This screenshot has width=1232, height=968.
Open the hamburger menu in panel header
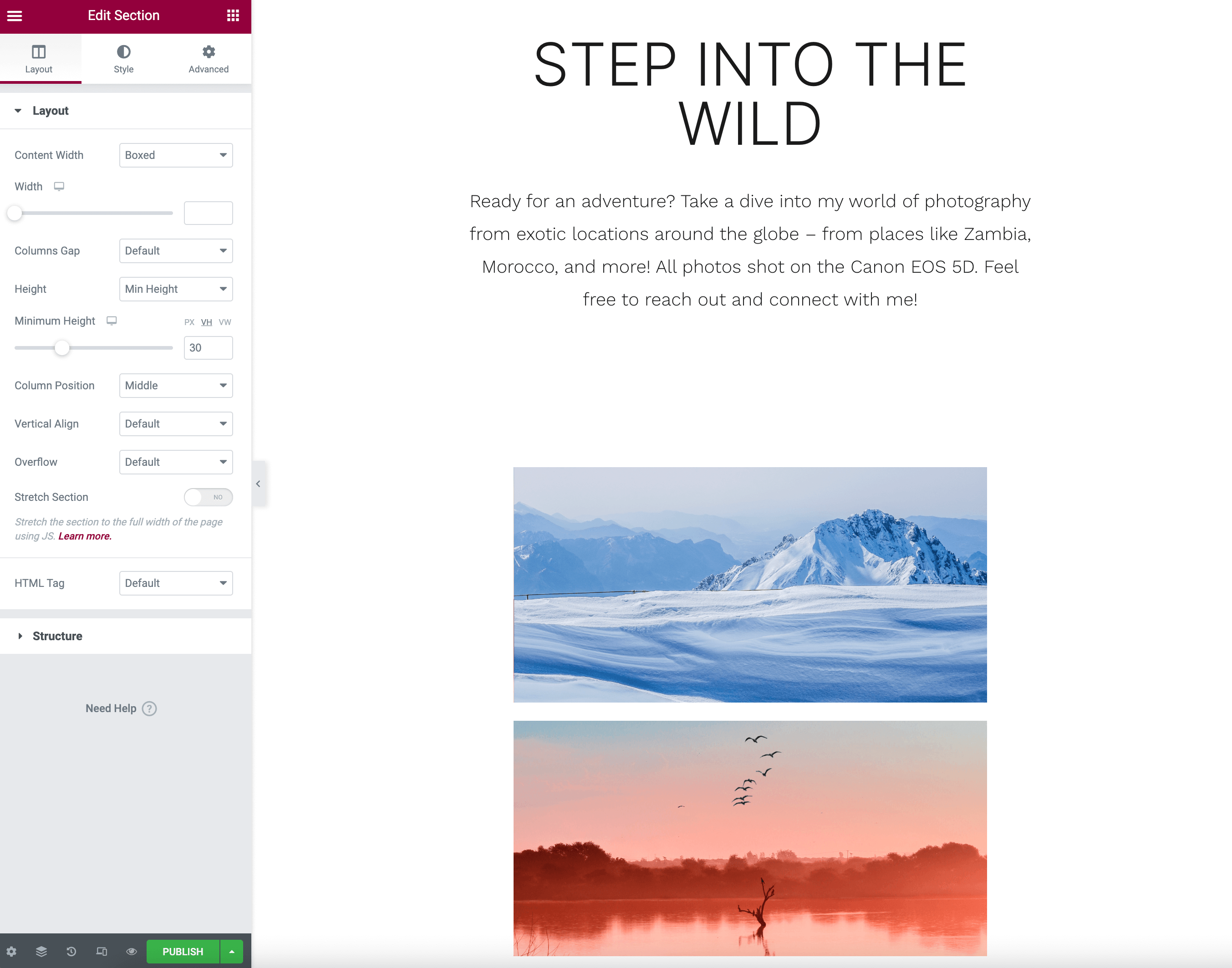pyautogui.click(x=15, y=16)
